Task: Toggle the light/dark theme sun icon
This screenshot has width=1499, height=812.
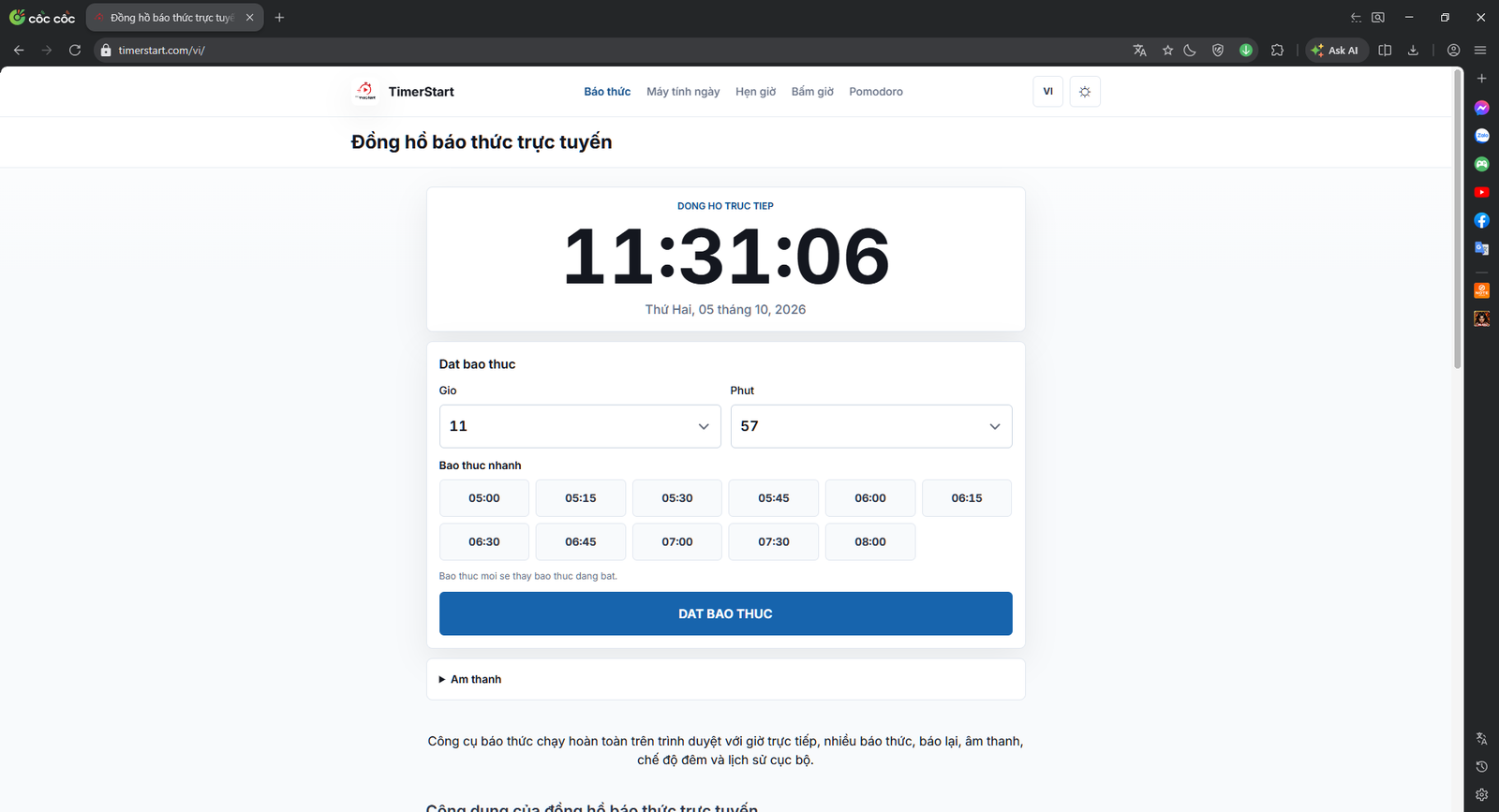Action: (x=1085, y=92)
